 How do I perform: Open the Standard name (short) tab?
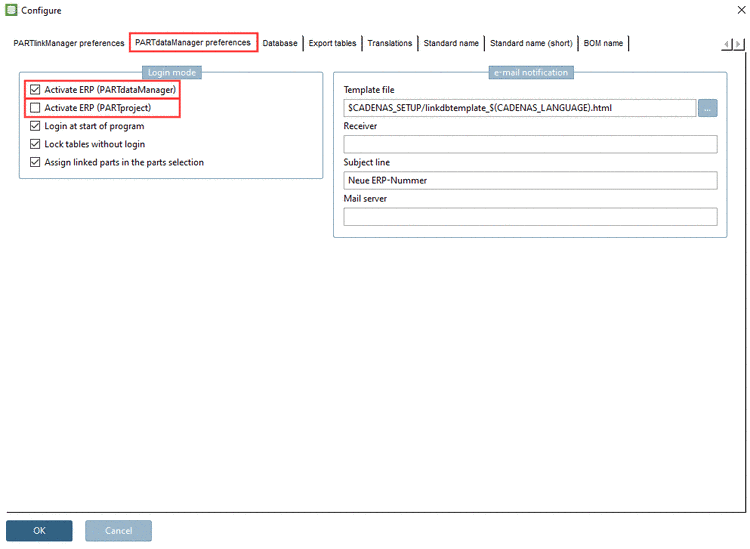pos(531,43)
